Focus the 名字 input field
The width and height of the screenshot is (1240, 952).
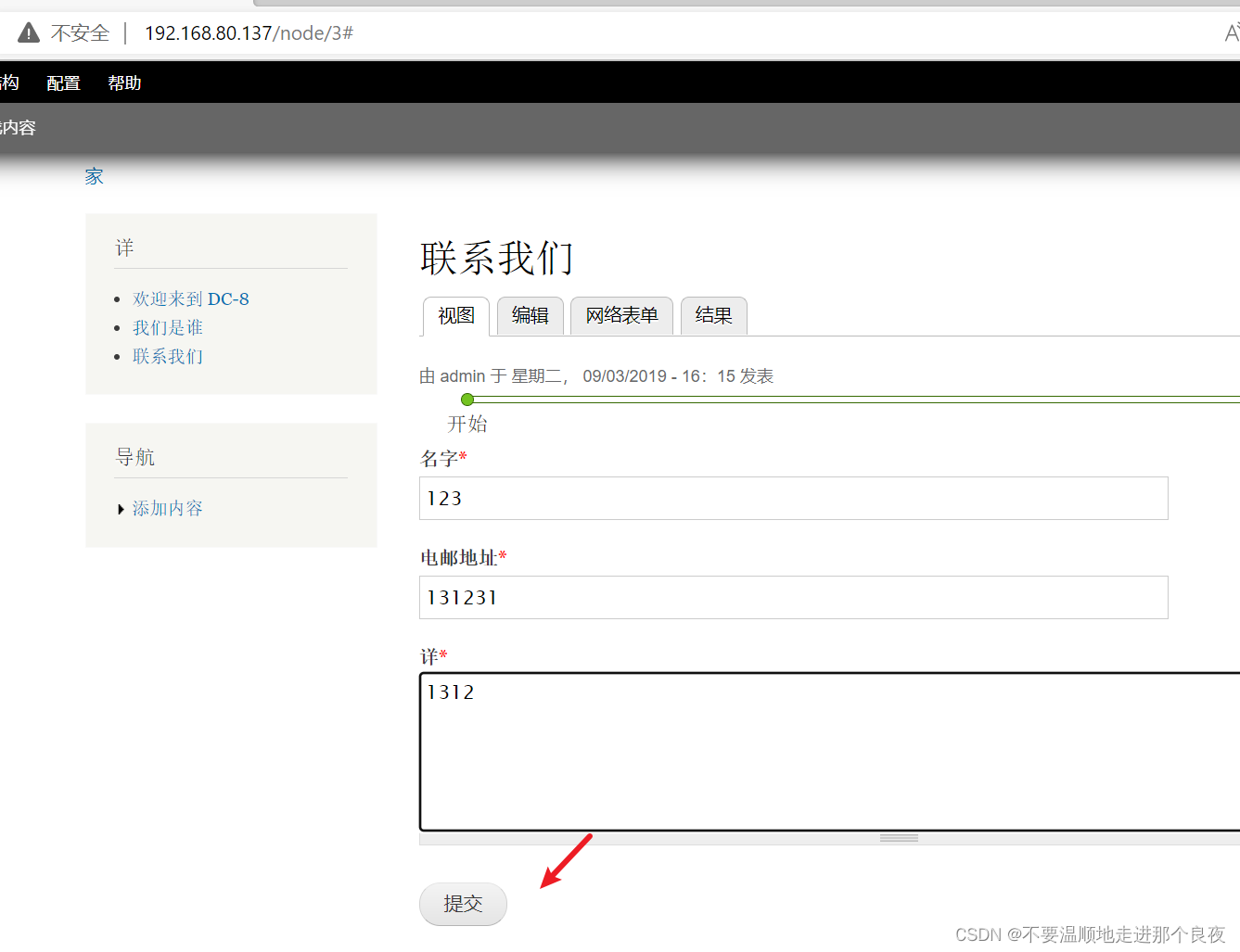click(794, 499)
